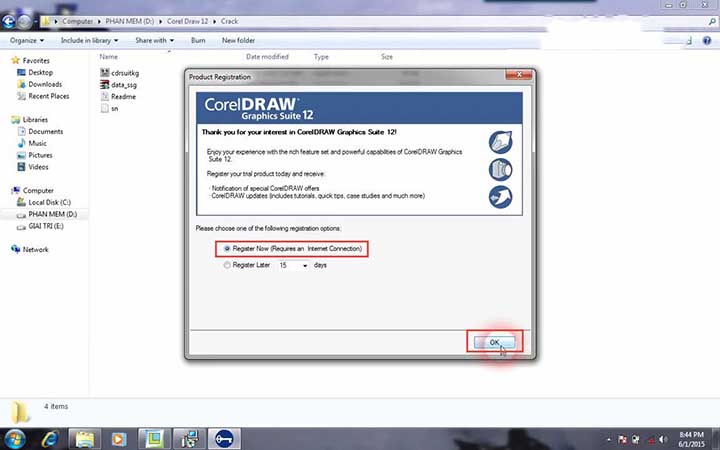Viewport: 720px width, 450px height.
Task: Open the days dropdown showing 15
Action: [294, 265]
